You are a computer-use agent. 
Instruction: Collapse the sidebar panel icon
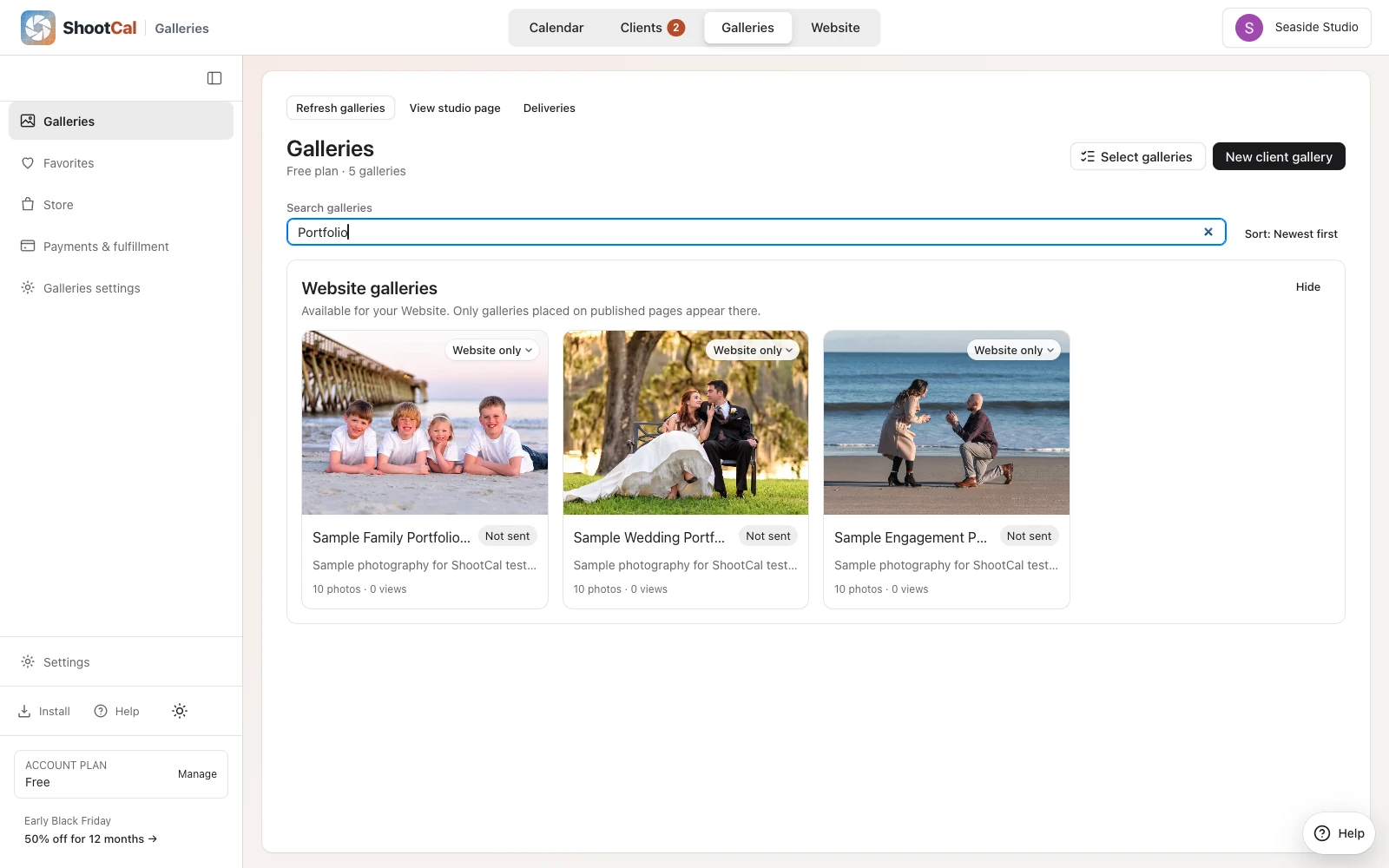click(x=214, y=78)
